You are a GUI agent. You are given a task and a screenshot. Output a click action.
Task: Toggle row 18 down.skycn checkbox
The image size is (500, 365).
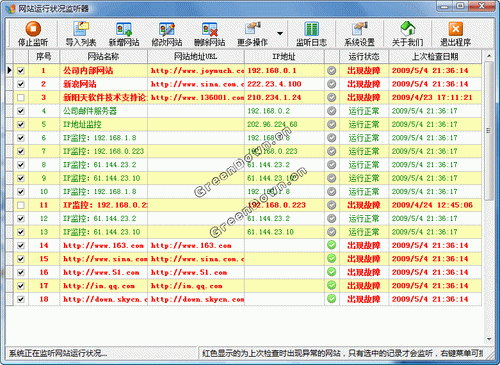21,299
